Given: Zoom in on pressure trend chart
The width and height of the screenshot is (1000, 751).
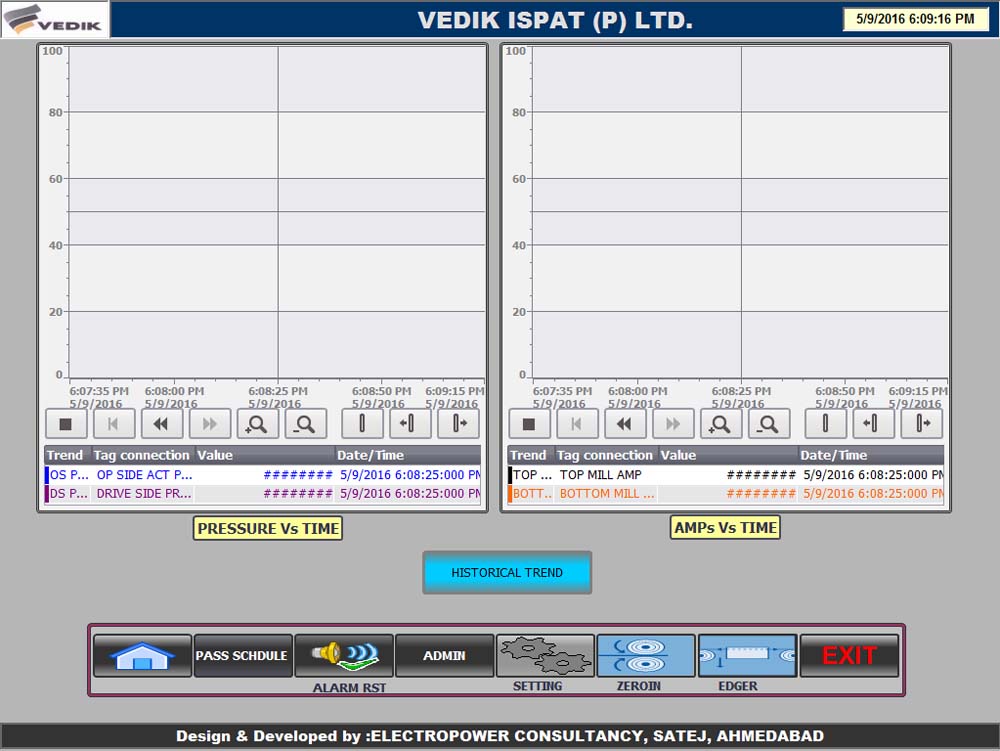Looking at the screenshot, I should pyautogui.click(x=257, y=424).
